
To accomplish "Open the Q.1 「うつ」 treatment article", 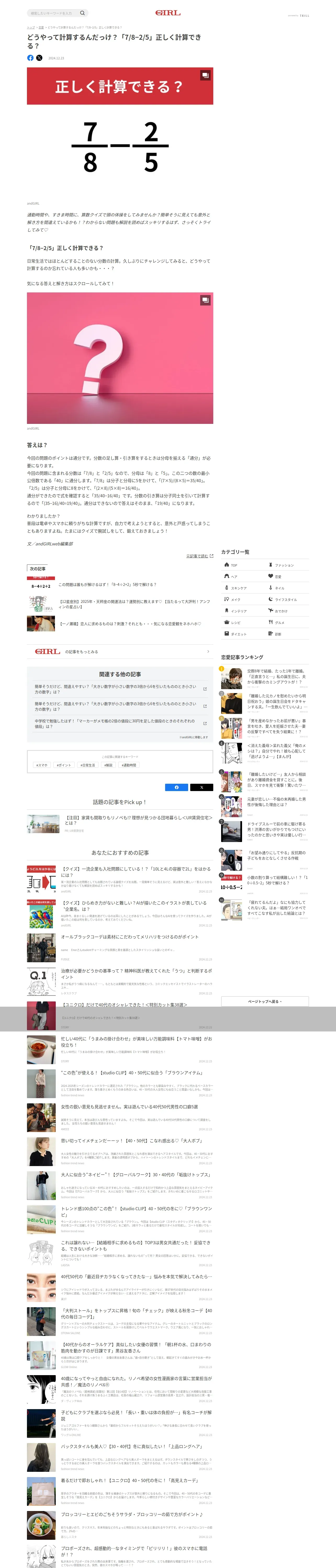I will pos(120,981).
